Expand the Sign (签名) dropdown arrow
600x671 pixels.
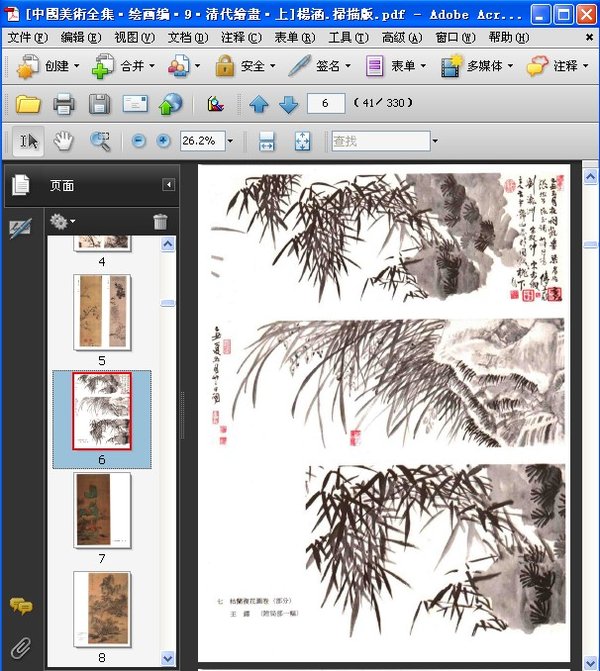(348, 66)
